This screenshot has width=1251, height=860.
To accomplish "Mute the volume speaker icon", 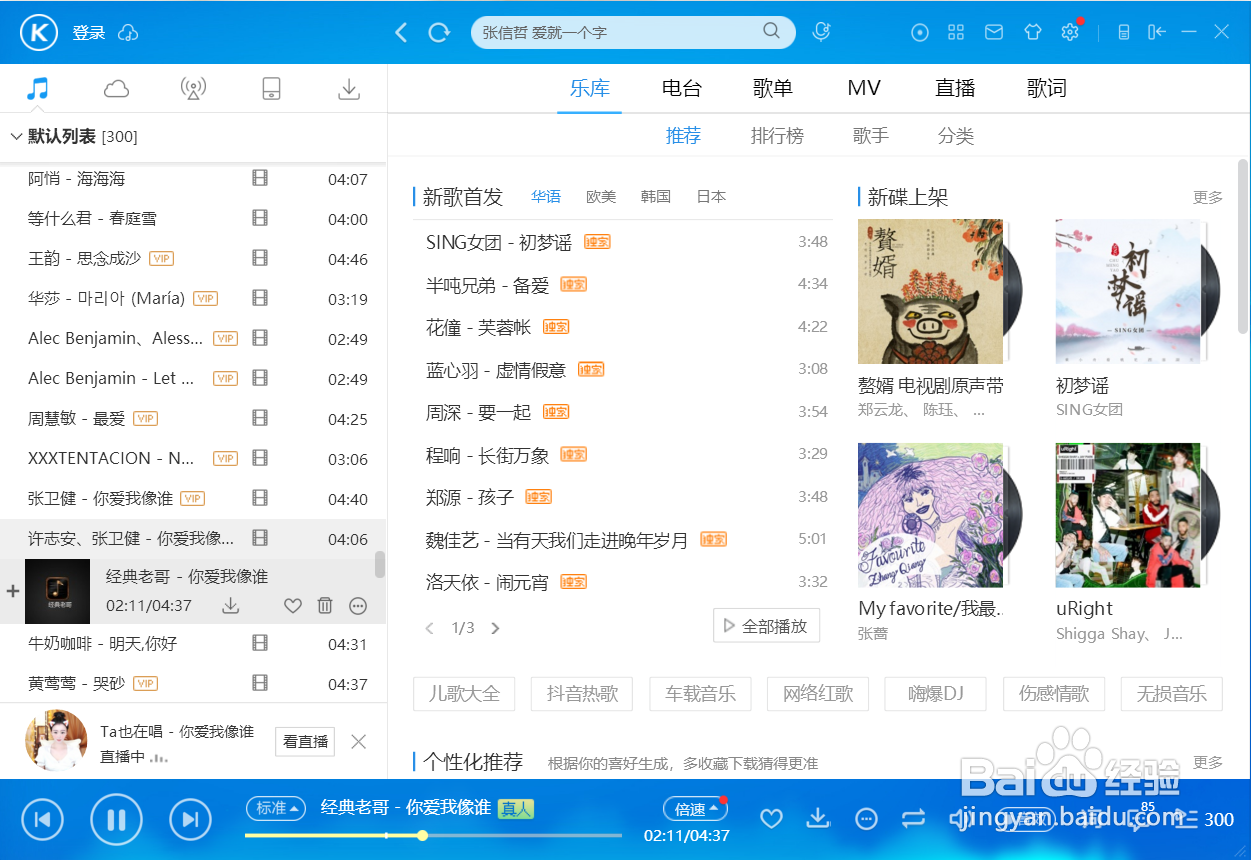I will (x=960, y=819).
